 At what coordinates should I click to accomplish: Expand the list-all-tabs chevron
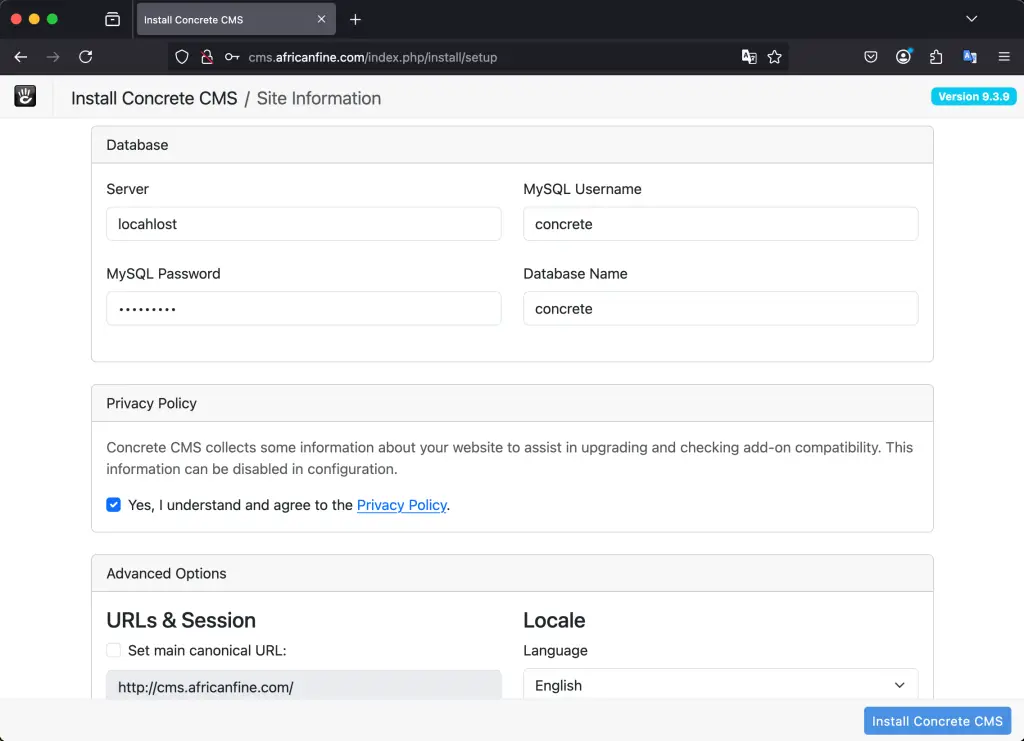pos(971,18)
